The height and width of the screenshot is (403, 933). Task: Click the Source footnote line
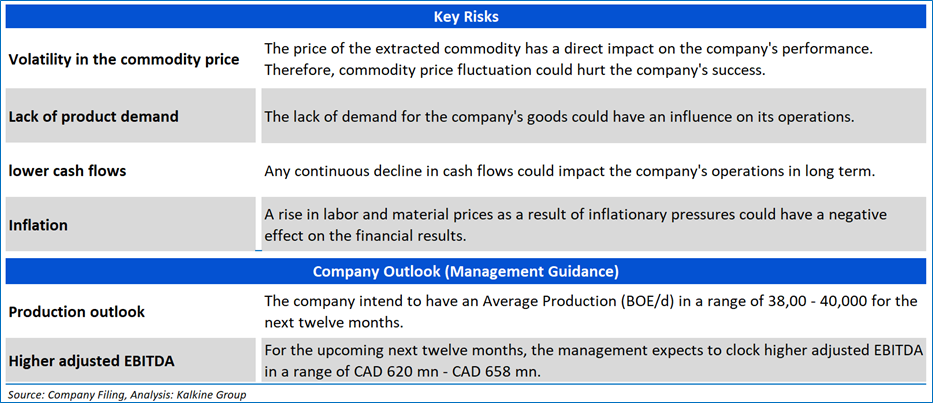[127, 394]
